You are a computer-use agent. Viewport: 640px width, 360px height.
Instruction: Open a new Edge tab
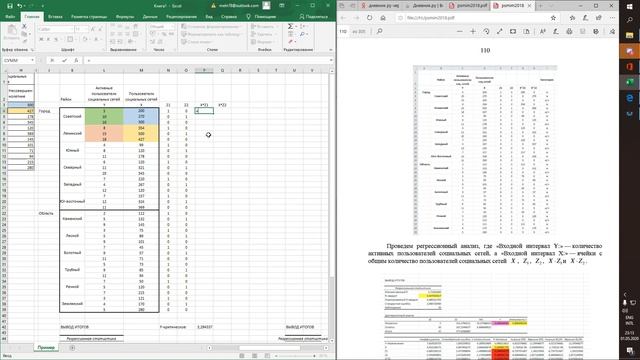click(x=540, y=6)
